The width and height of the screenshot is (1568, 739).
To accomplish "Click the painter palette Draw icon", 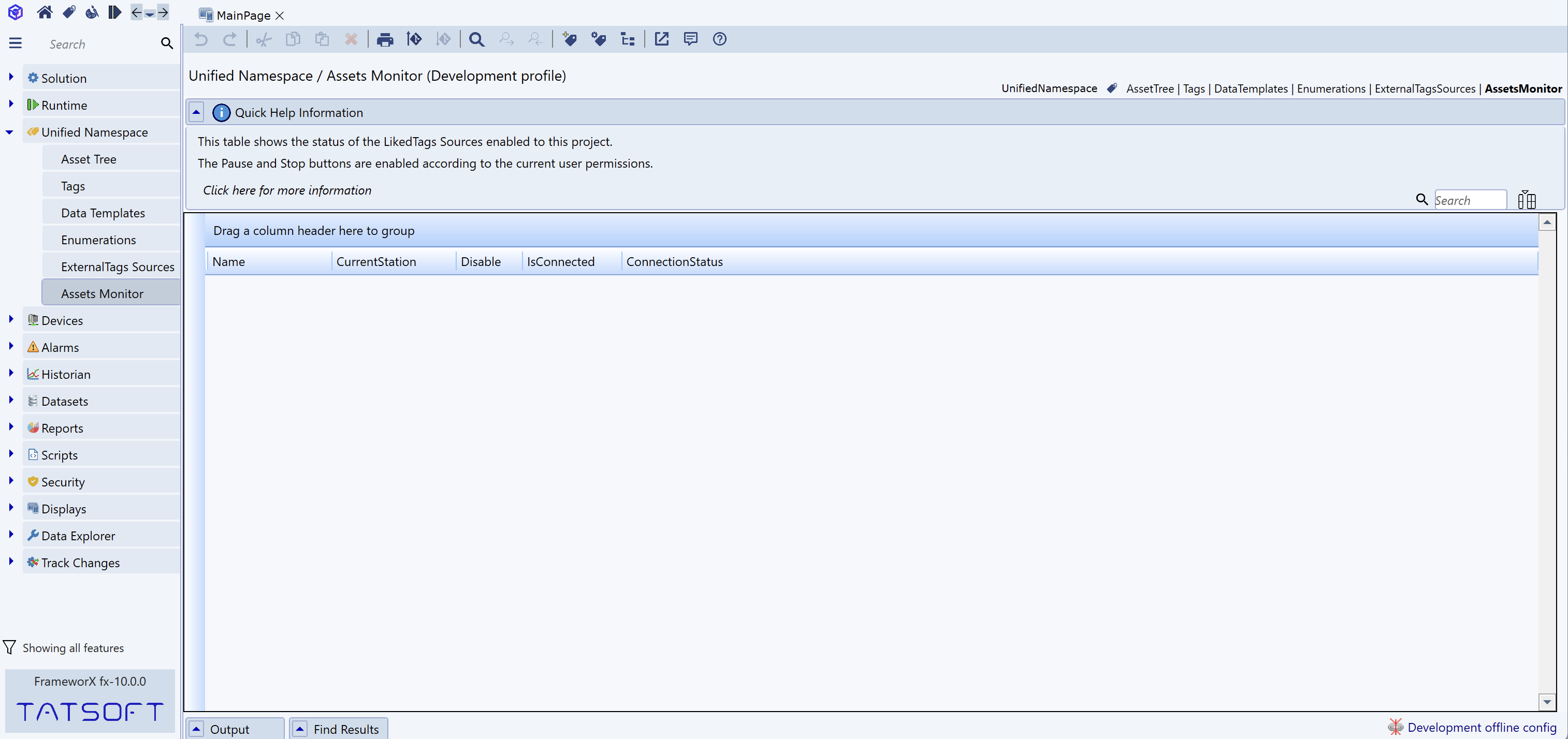I will tap(92, 12).
